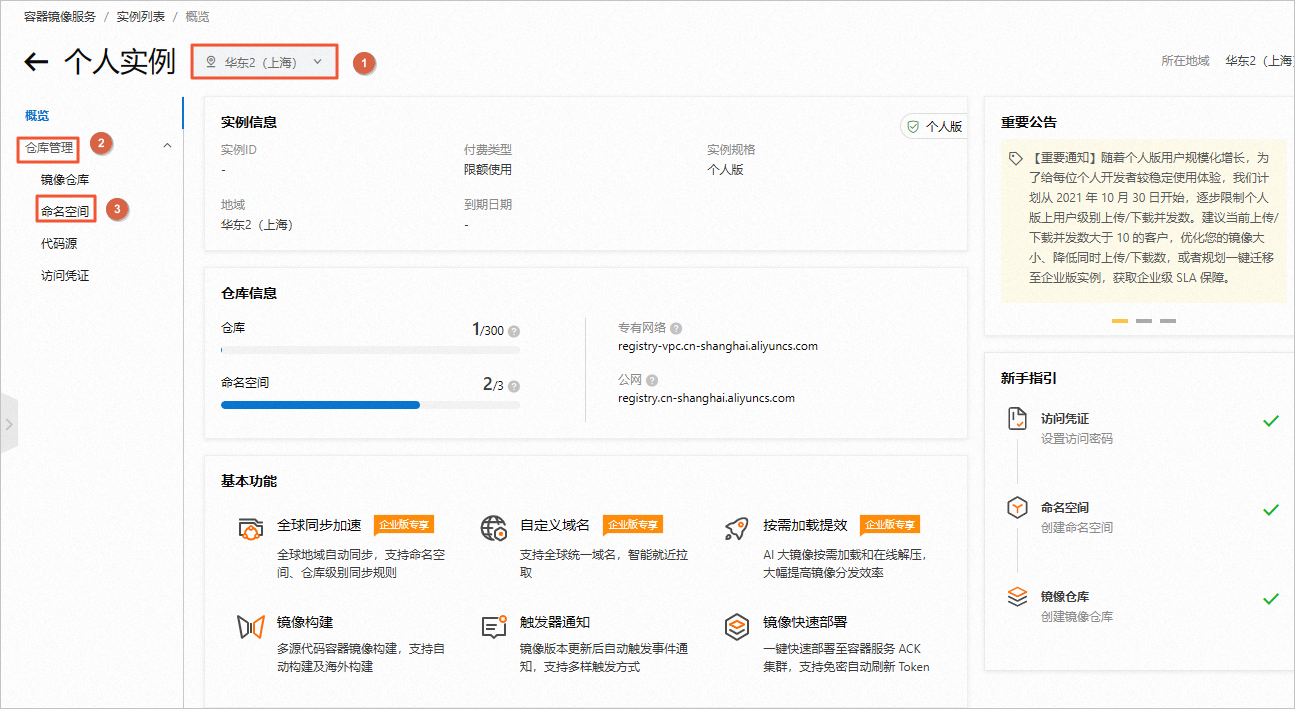Open the 镜像快速部署 feature title
This screenshot has width=1295, height=709.
click(x=805, y=622)
